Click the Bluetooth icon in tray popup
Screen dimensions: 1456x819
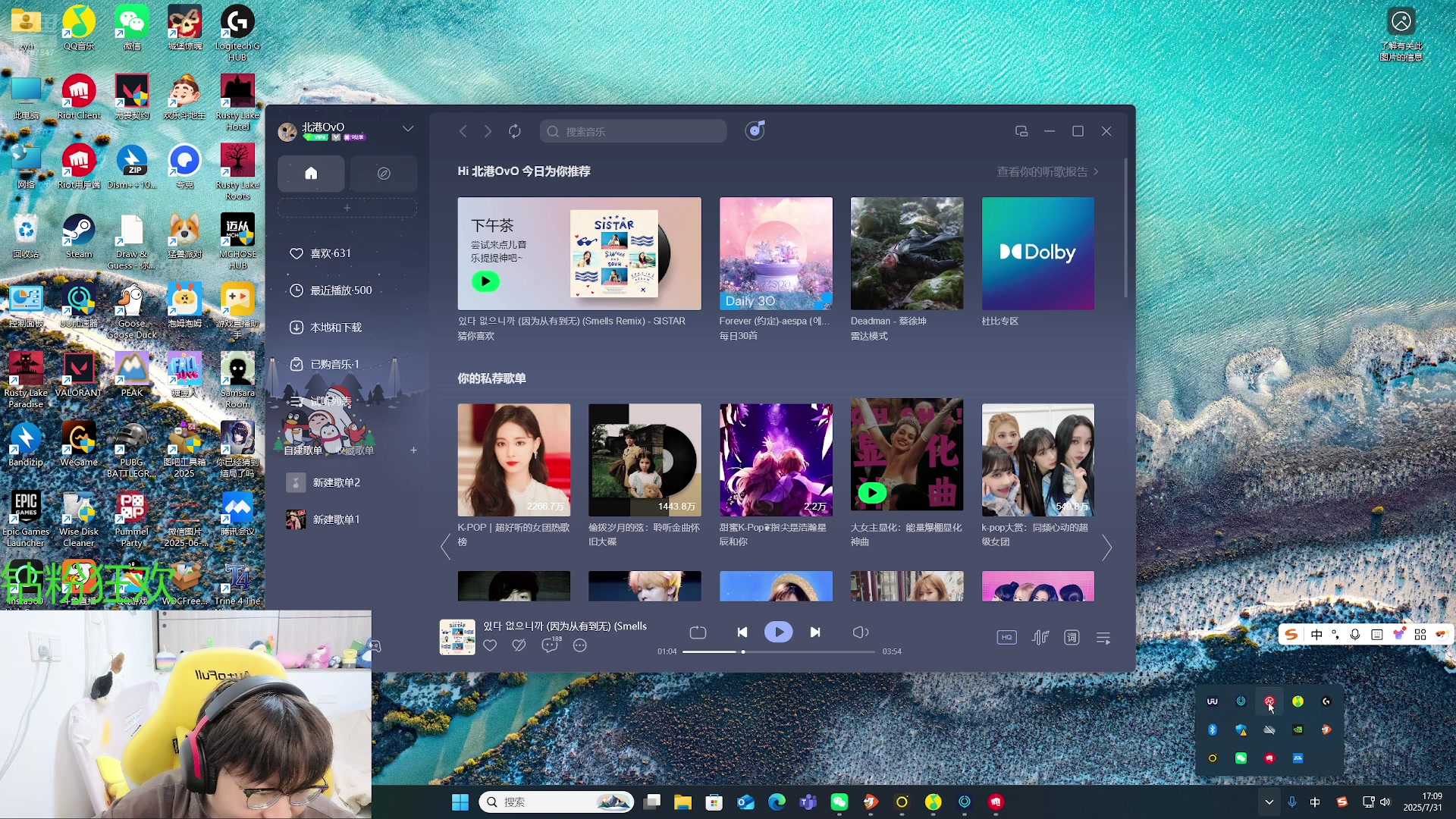1213,730
